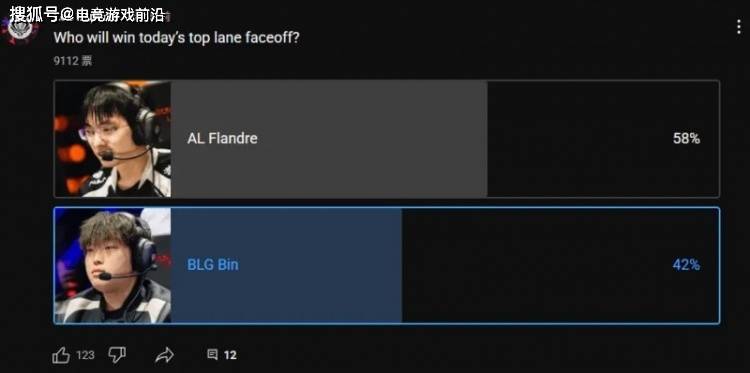Screen dimensions: 750x373
Task: Click the 搜狐号 watermark text
Action: pos(34,14)
